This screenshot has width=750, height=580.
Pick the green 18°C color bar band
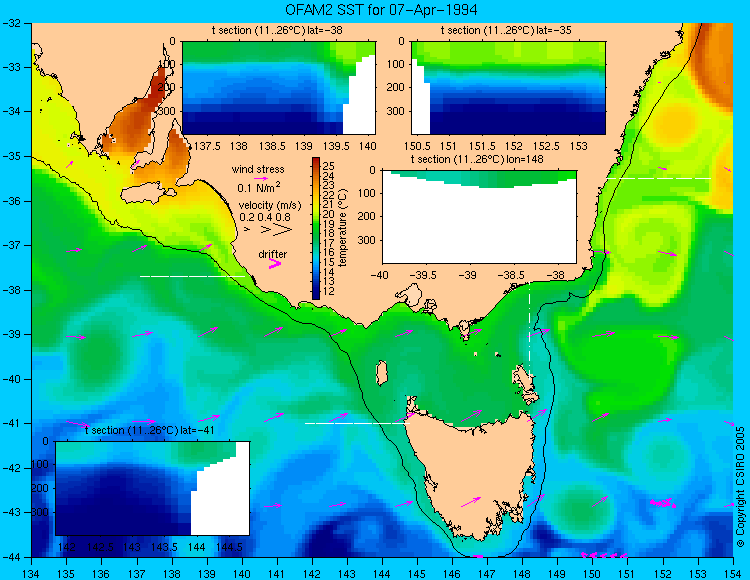point(316,233)
